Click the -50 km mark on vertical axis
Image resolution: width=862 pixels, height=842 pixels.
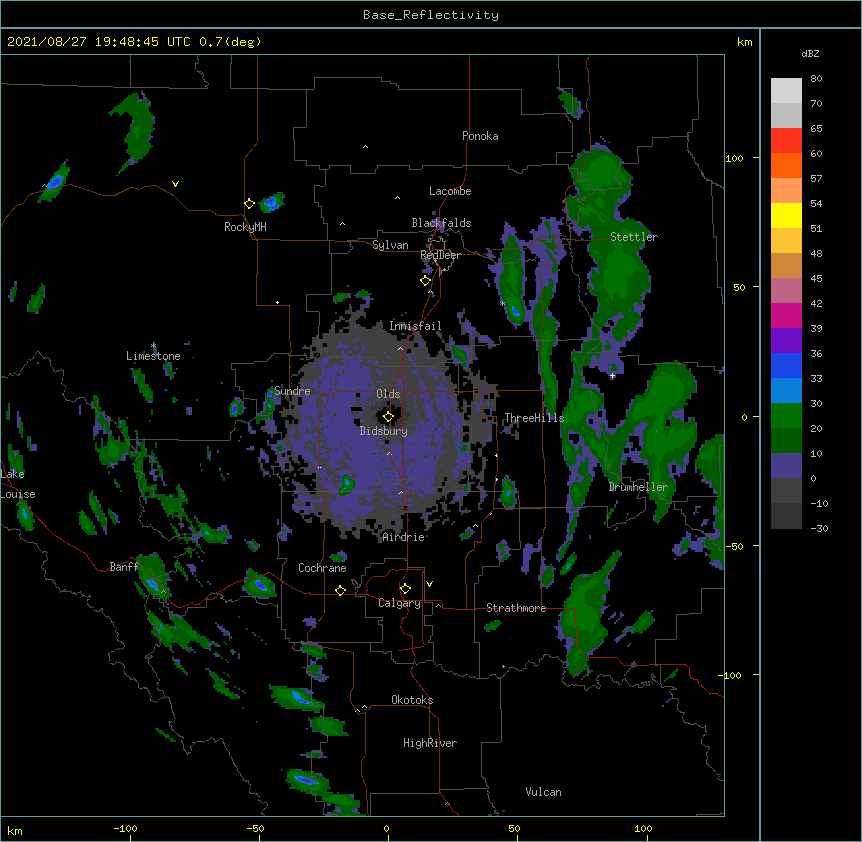(x=734, y=546)
